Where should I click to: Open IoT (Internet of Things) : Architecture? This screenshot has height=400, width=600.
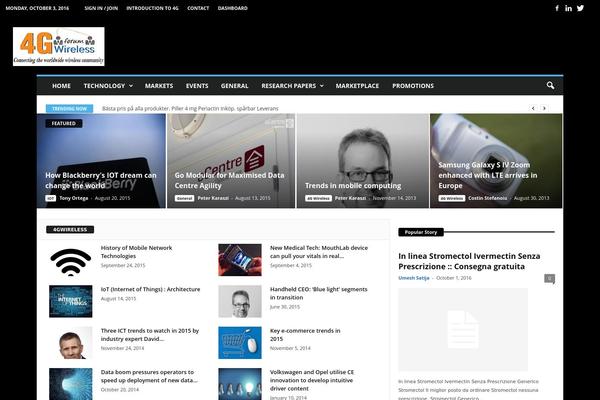(x=150, y=289)
